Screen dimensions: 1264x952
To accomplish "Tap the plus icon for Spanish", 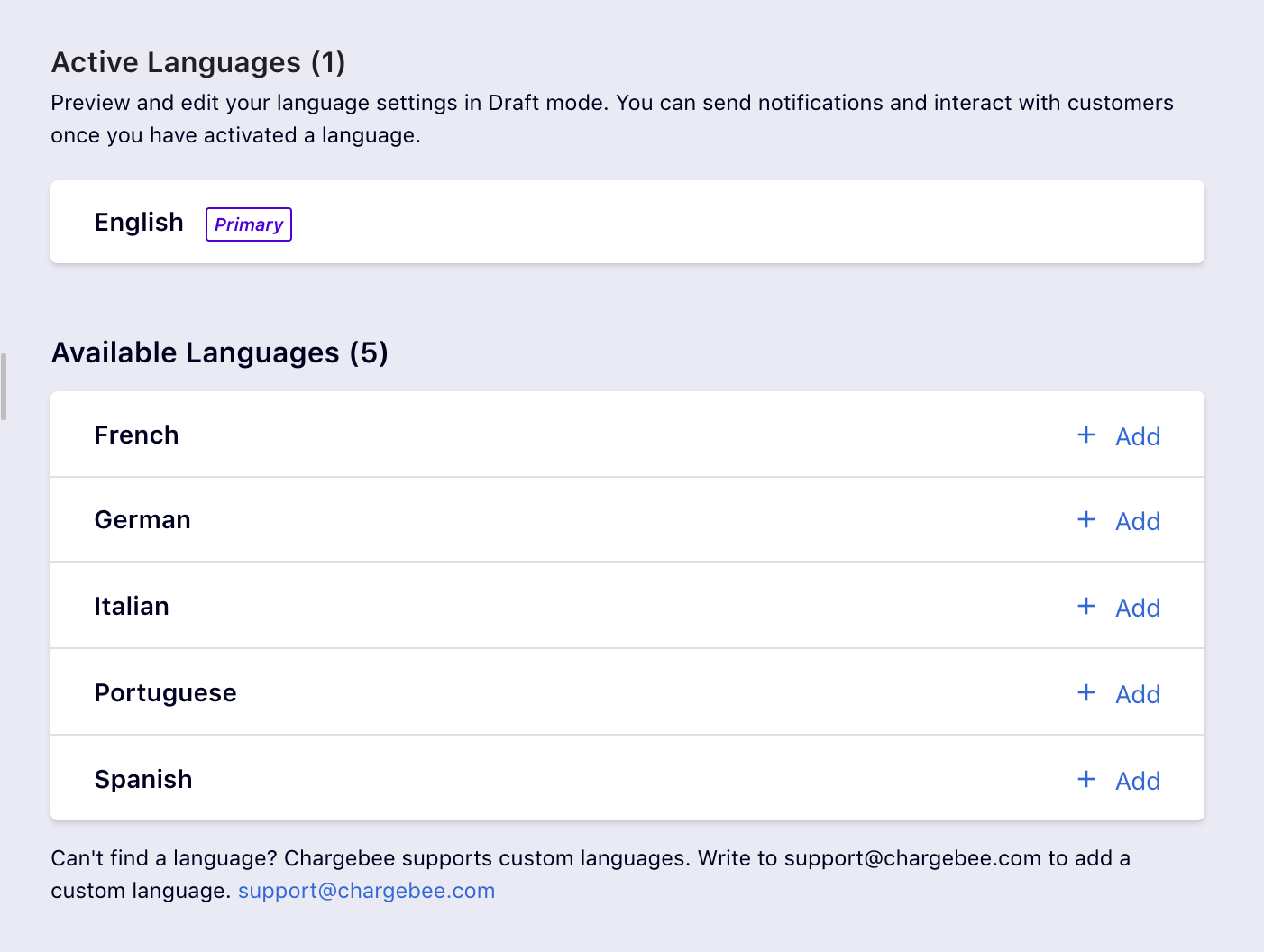I will point(1086,779).
